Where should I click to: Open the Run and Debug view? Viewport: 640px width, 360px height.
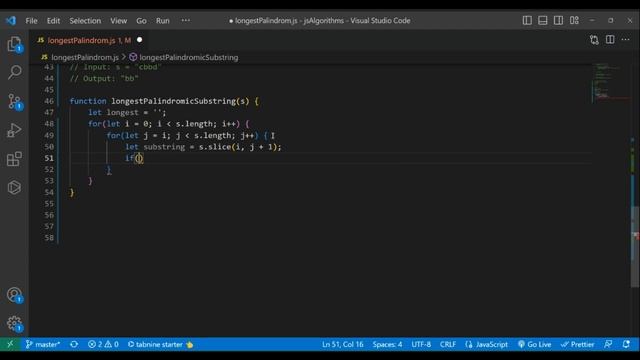click(x=14, y=130)
